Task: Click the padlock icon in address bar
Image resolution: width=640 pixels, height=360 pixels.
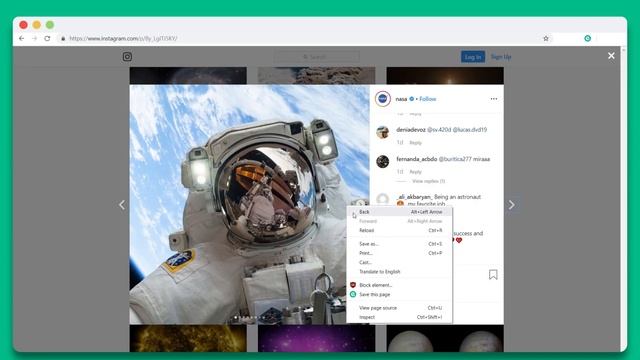Action: coord(63,38)
